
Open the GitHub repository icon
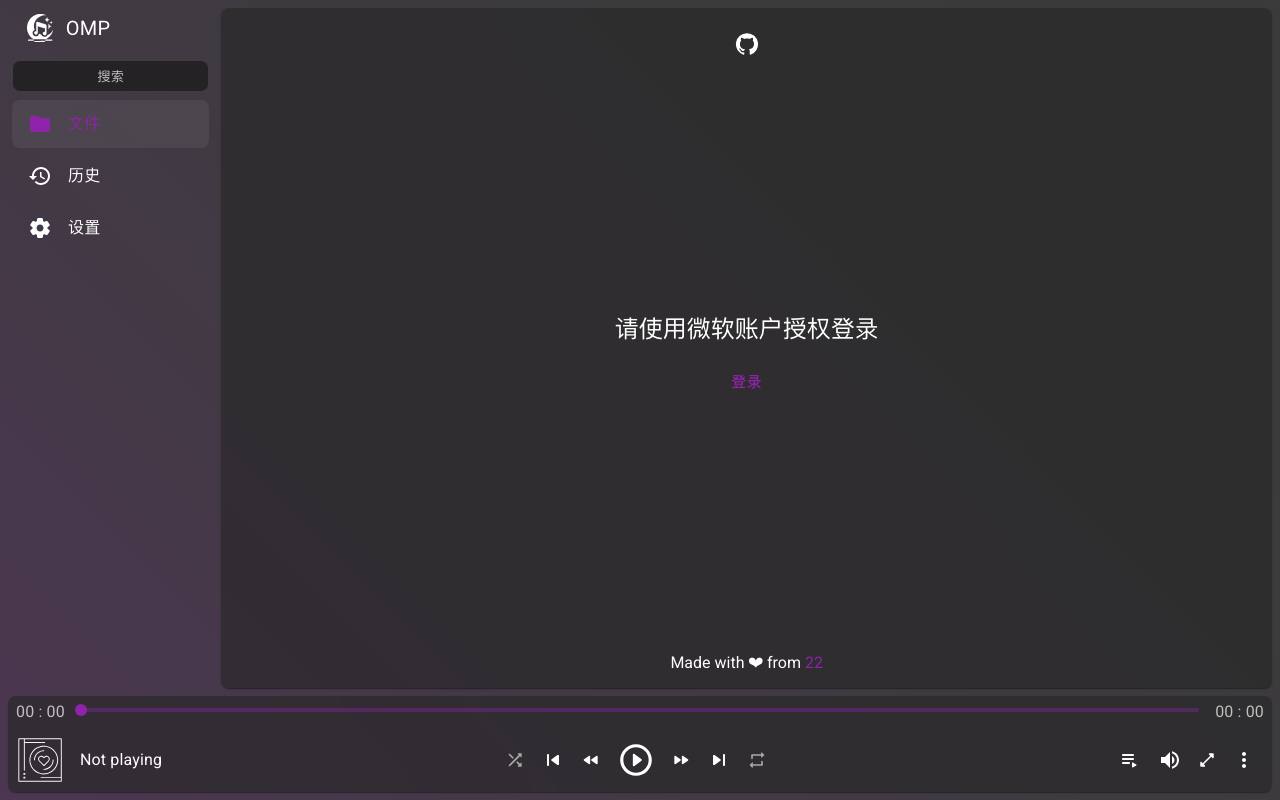(747, 44)
